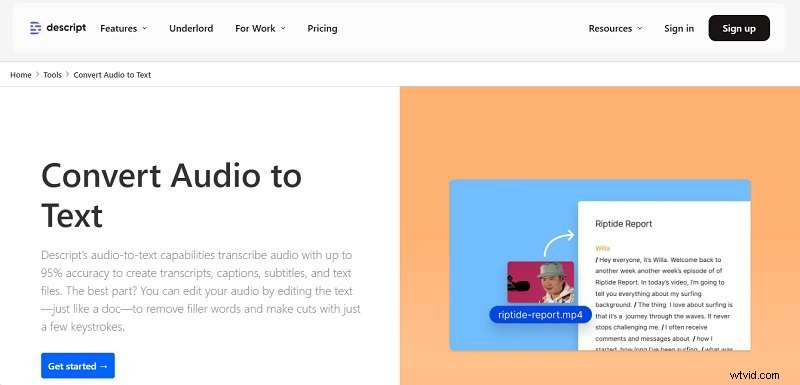Expand the Resources dropdown
Viewport: 800px width, 385px height.
[615, 29]
